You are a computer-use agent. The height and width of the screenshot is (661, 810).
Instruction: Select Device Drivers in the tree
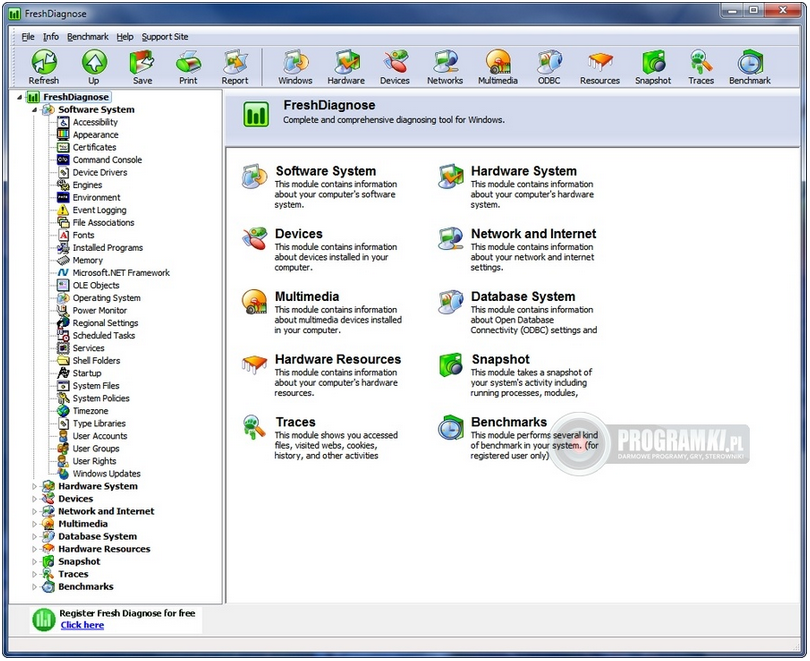pos(100,172)
